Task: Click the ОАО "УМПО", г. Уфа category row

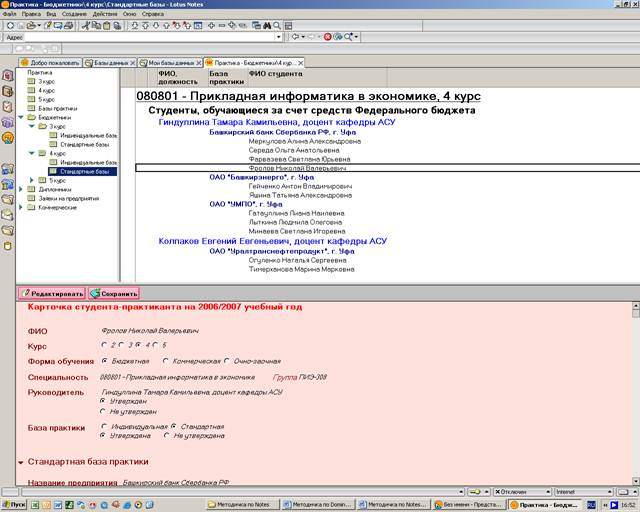Action: (x=245, y=204)
